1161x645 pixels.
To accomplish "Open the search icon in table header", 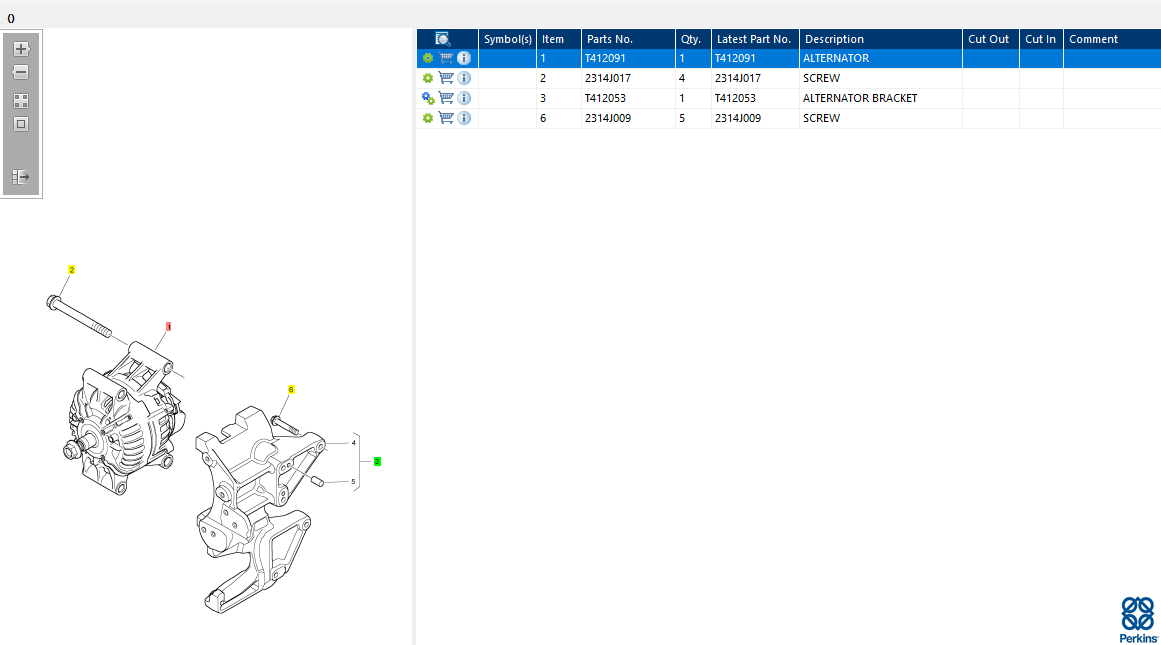I will click(x=442, y=39).
